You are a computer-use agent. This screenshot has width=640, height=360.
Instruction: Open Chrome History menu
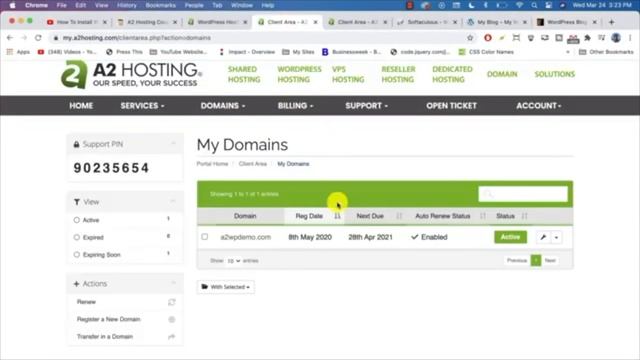pos(127,5)
